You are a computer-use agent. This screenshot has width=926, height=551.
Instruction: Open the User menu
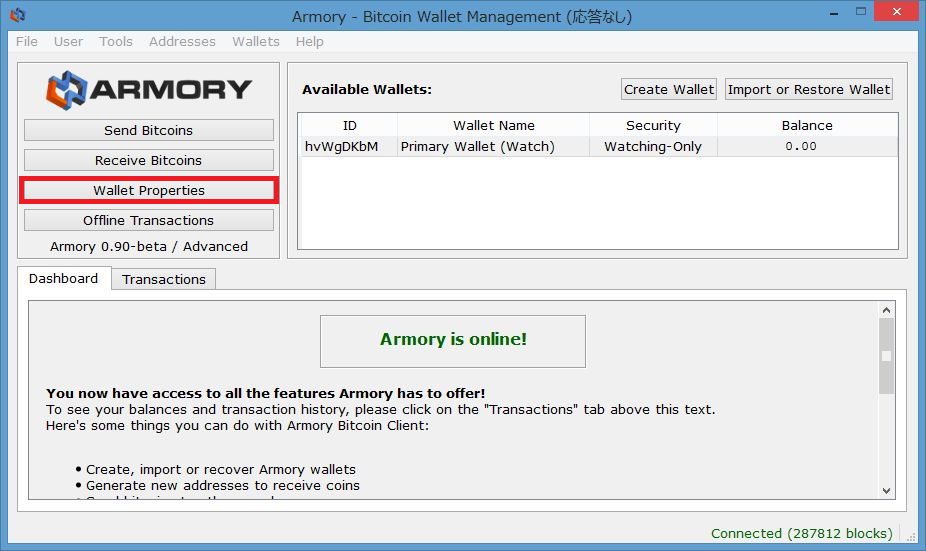pos(69,41)
